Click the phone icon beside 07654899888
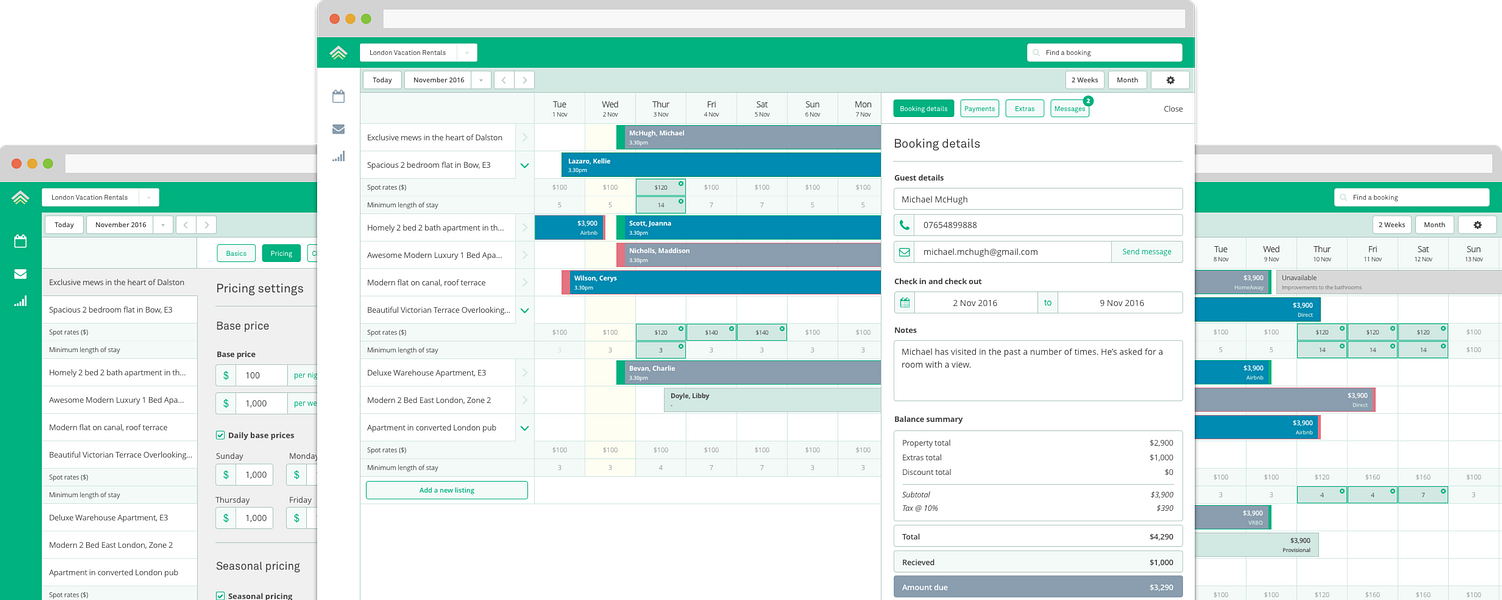Viewport: 1502px width, 600px height. tap(905, 225)
